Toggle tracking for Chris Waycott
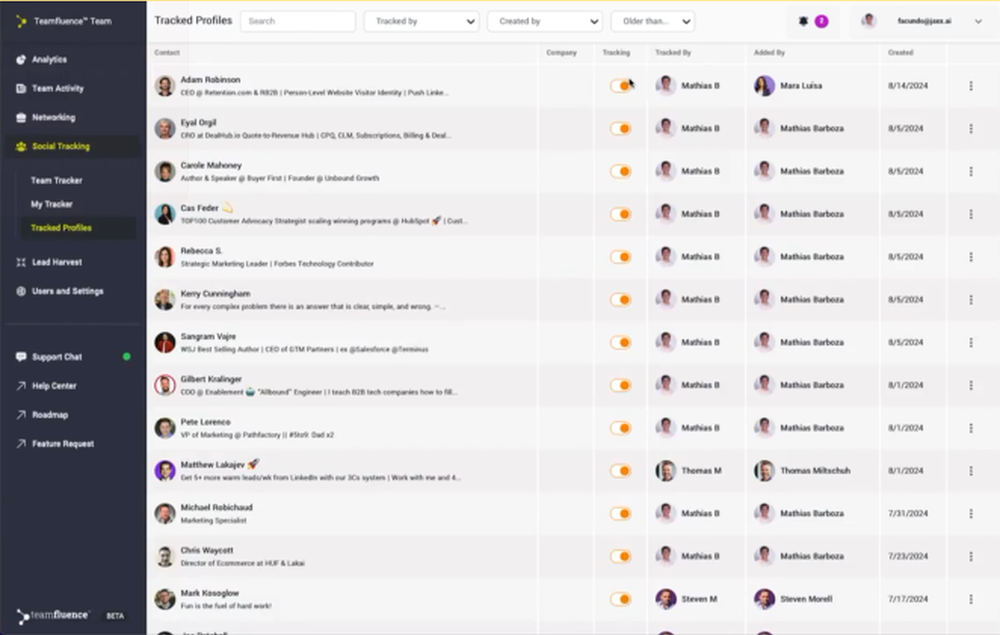Screen dimensions: 1000x635 tap(621, 556)
